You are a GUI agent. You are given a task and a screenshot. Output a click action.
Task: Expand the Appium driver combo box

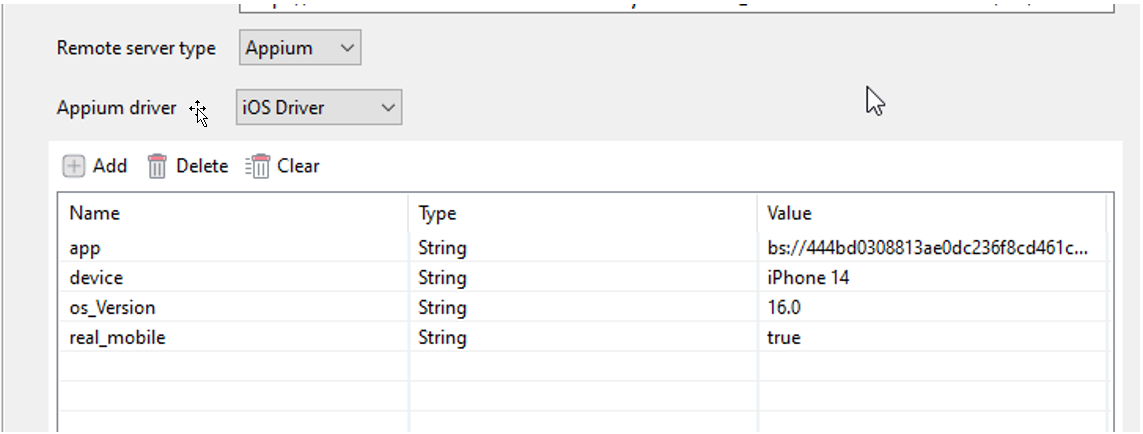319,107
